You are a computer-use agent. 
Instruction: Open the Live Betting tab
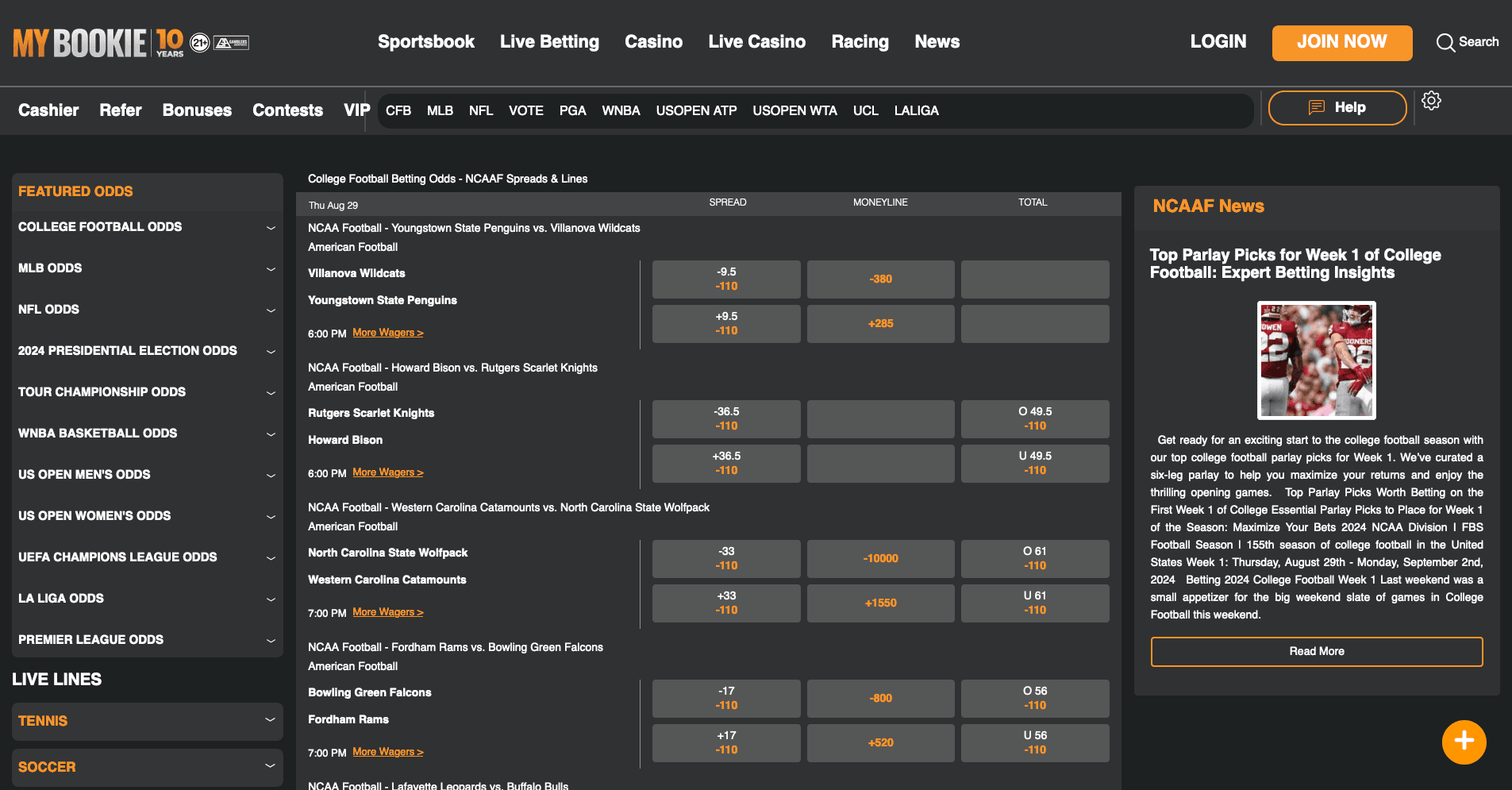[x=549, y=42]
